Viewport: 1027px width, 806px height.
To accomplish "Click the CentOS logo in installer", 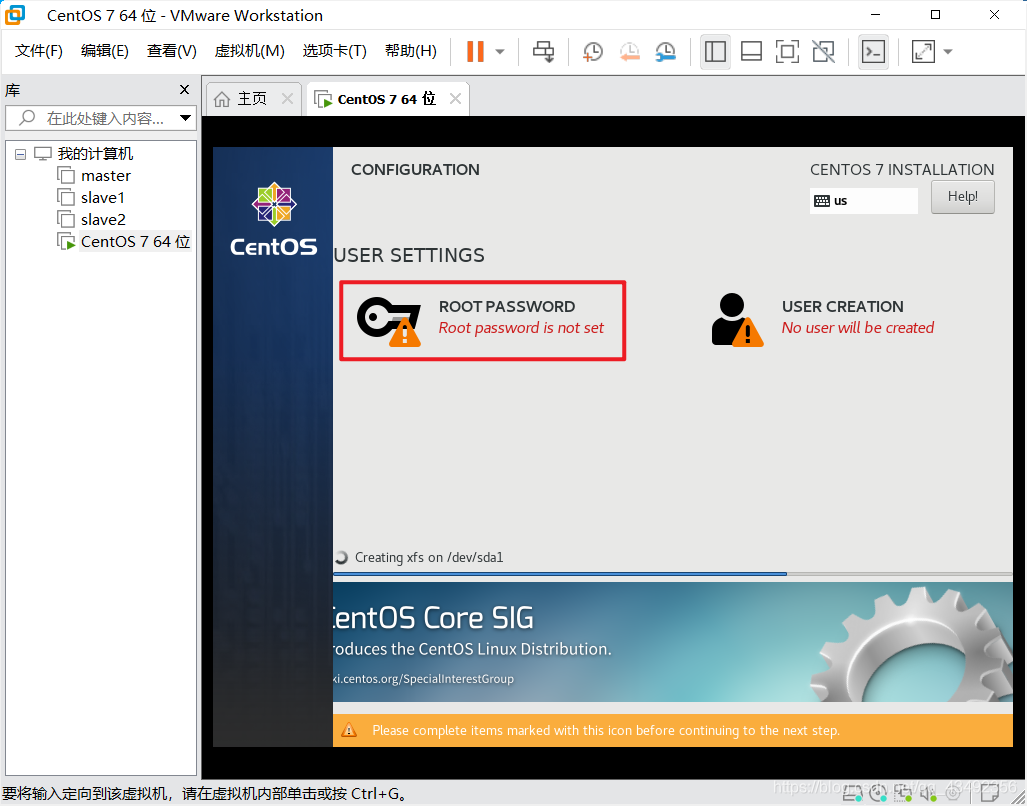I will [274, 219].
